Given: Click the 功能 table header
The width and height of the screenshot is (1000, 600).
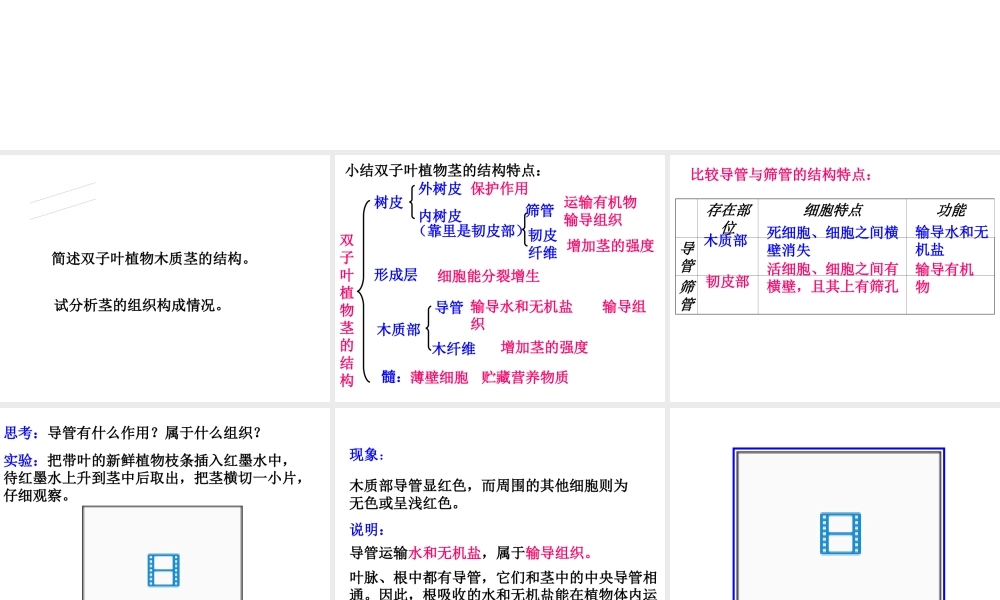Looking at the screenshot, I should pyautogui.click(x=951, y=210).
